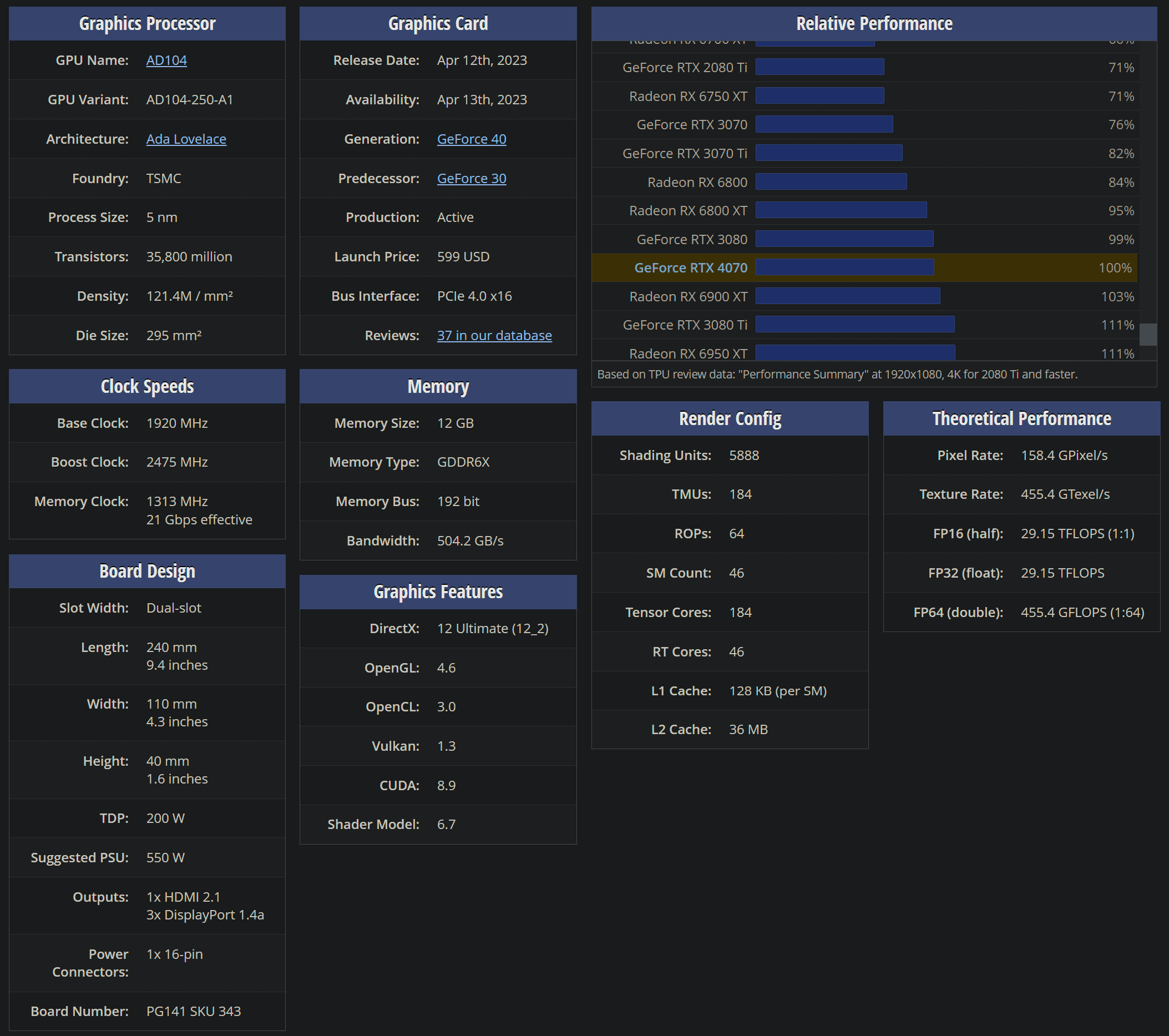1169x1036 pixels.
Task: Click the DirectX value 12 Ultimate (12_2)
Action: pyautogui.click(x=493, y=629)
